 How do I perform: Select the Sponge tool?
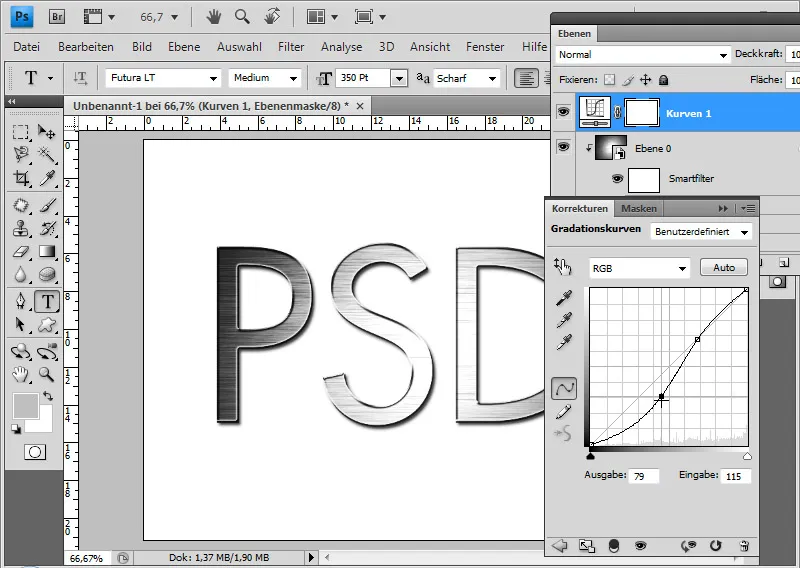(x=47, y=275)
